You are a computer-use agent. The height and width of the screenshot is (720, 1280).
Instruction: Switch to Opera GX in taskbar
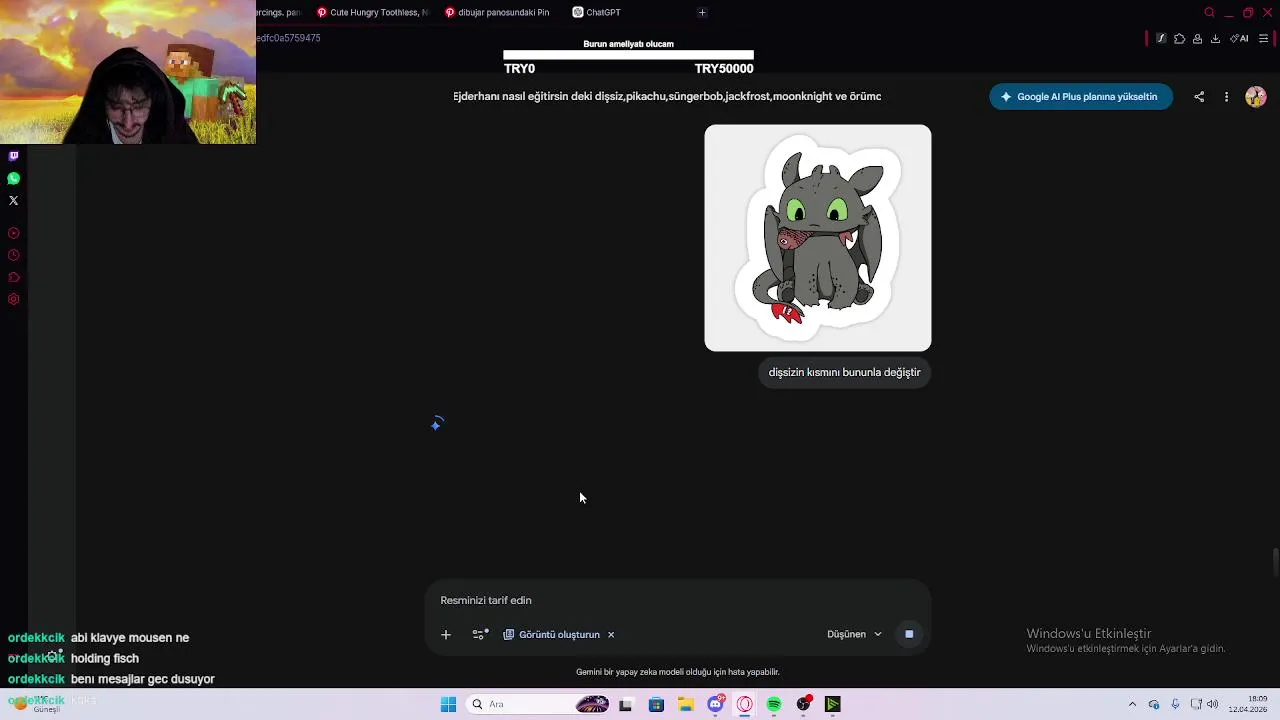[x=745, y=704]
